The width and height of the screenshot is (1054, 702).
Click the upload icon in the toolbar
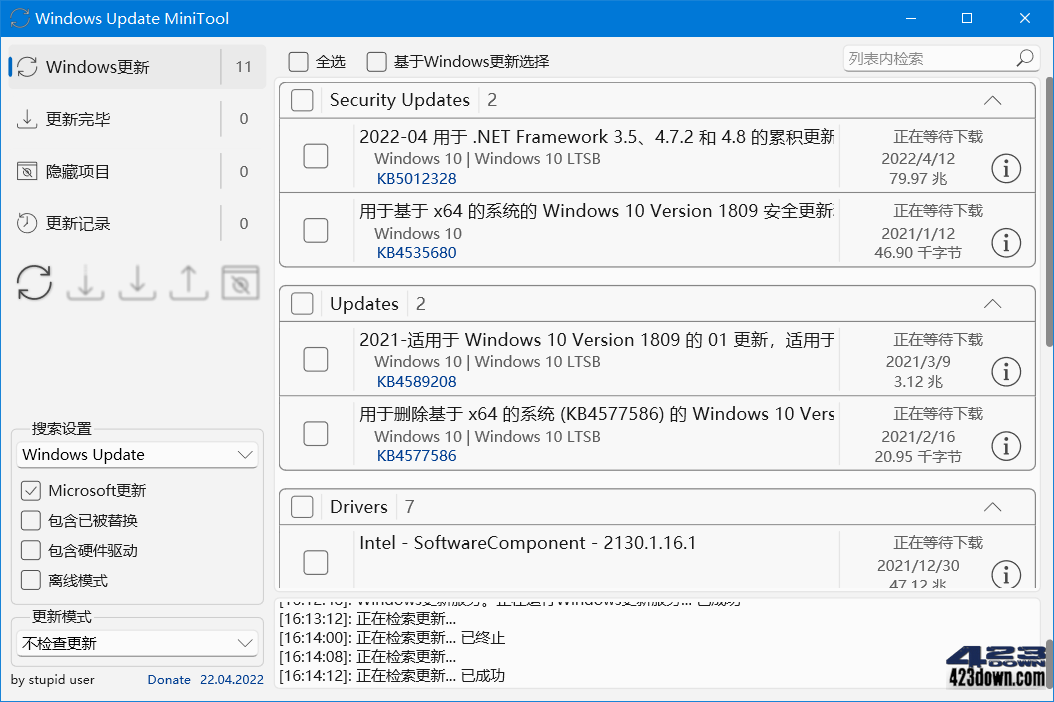188,283
